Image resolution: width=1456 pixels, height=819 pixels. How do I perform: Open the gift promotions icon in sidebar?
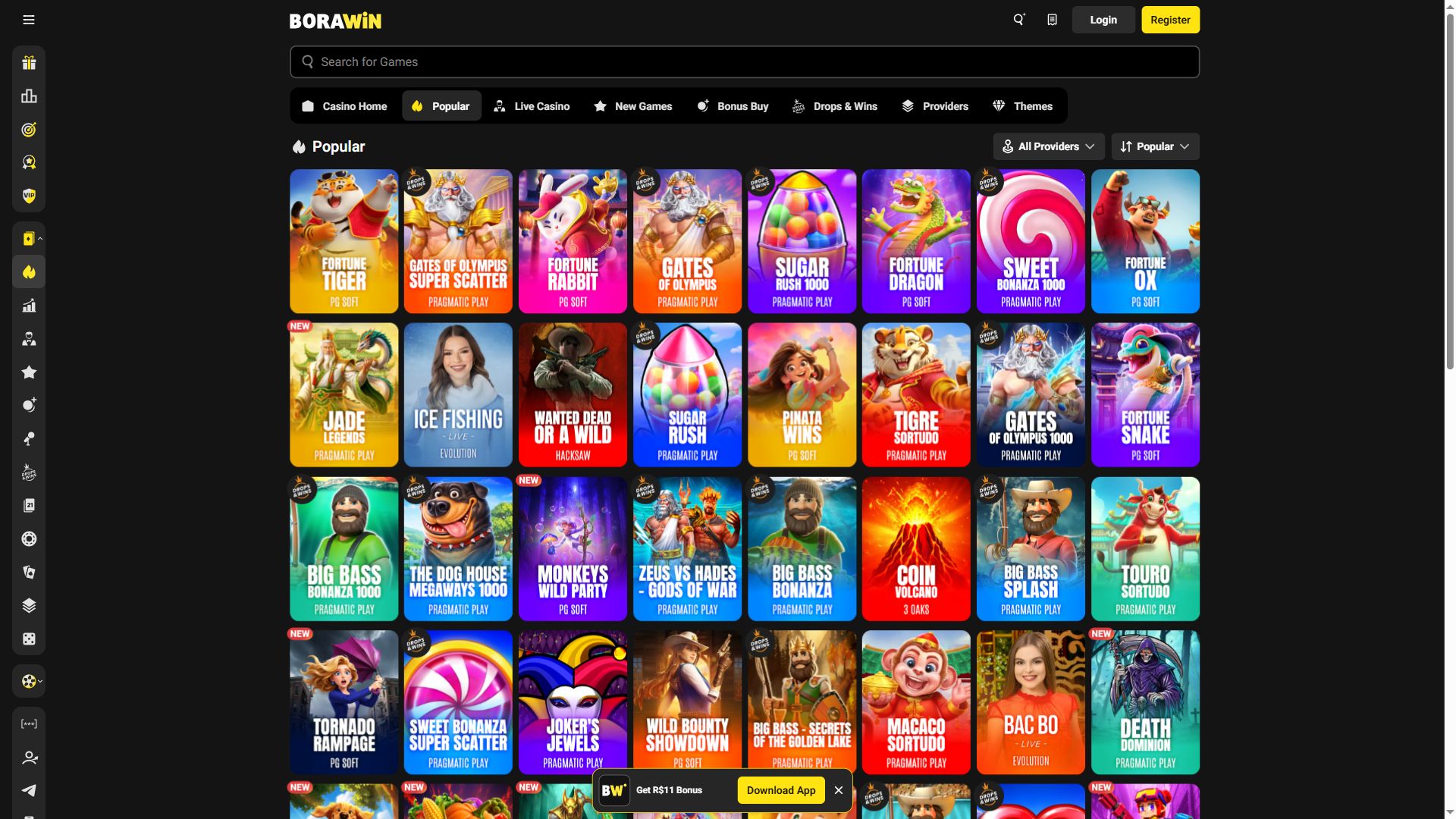pyautogui.click(x=29, y=63)
